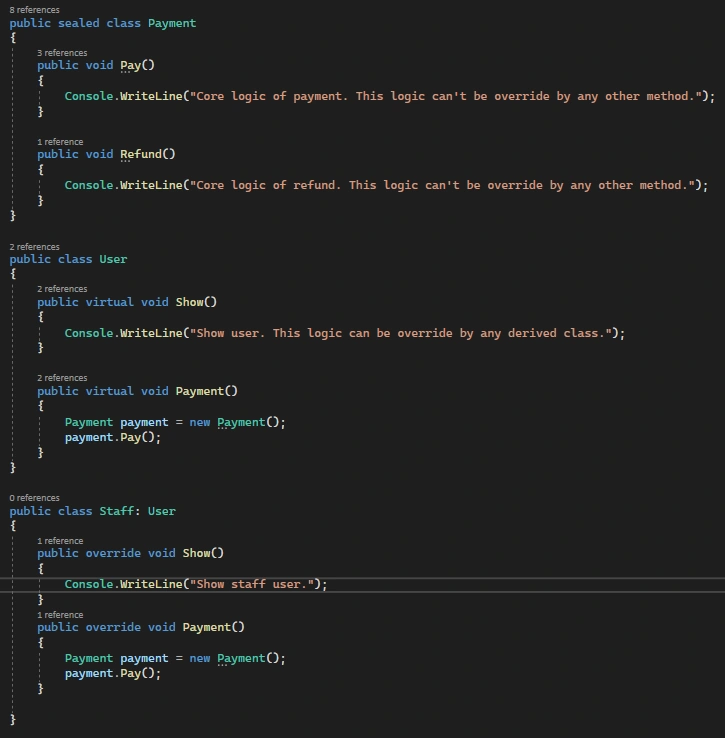The height and width of the screenshot is (738, 725).
Task: Click Show in "public override void Show()"
Action: tap(196, 553)
